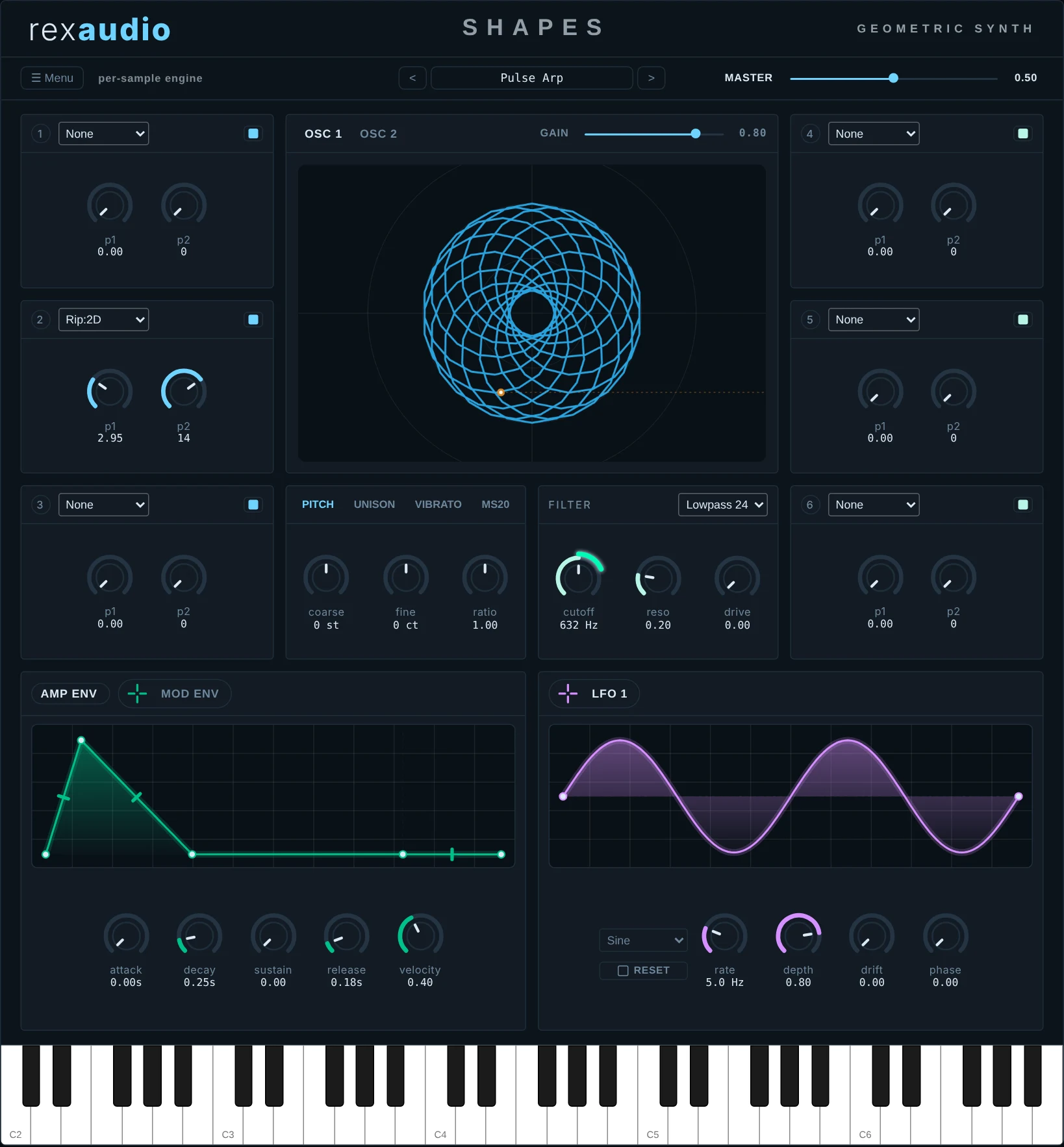Click the envelope attack knob

click(x=126, y=935)
